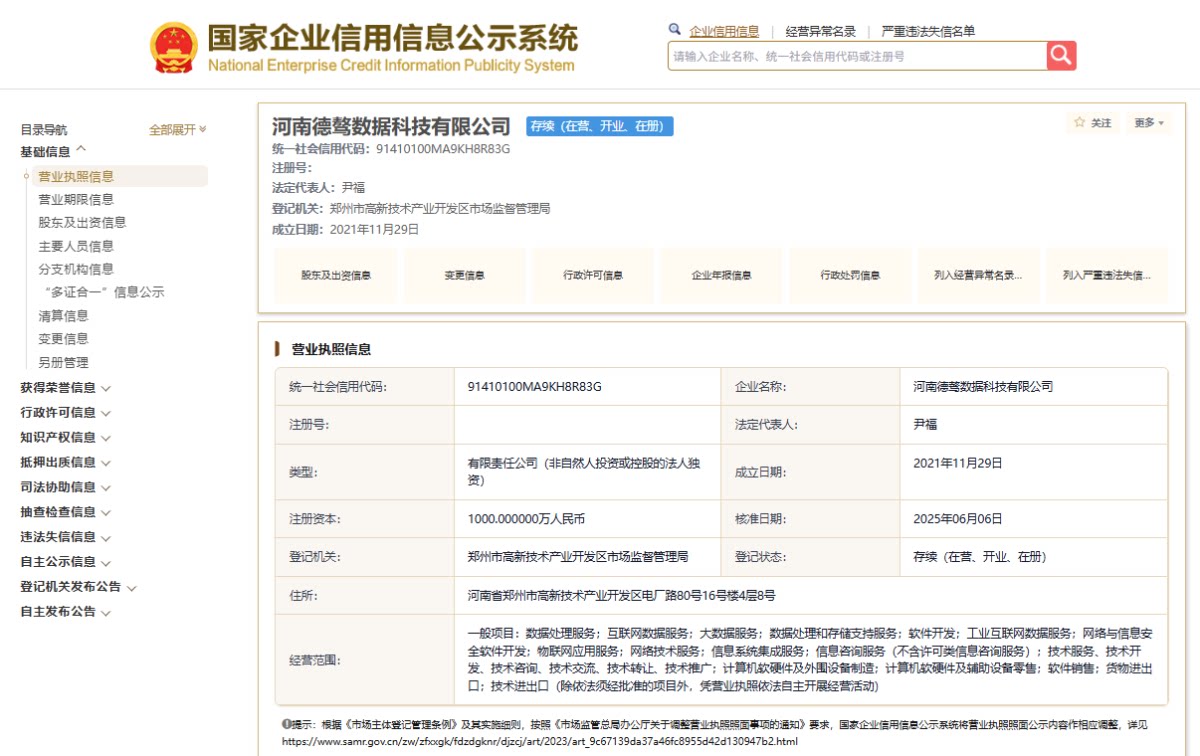Click the 行政许可信息 card button
Viewport: 1200px width, 756px height.
click(593, 275)
